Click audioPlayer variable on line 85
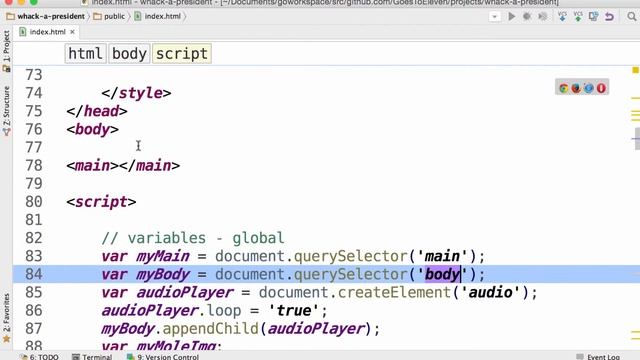640x360 pixels. pos(184,292)
